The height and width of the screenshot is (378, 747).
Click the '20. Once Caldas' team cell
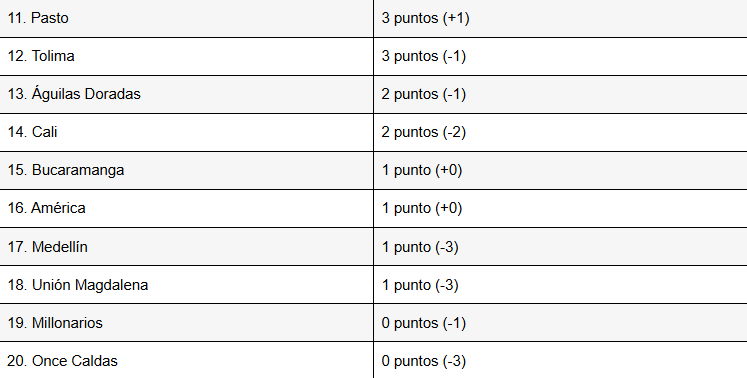pyautogui.click(x=186, y=360)
